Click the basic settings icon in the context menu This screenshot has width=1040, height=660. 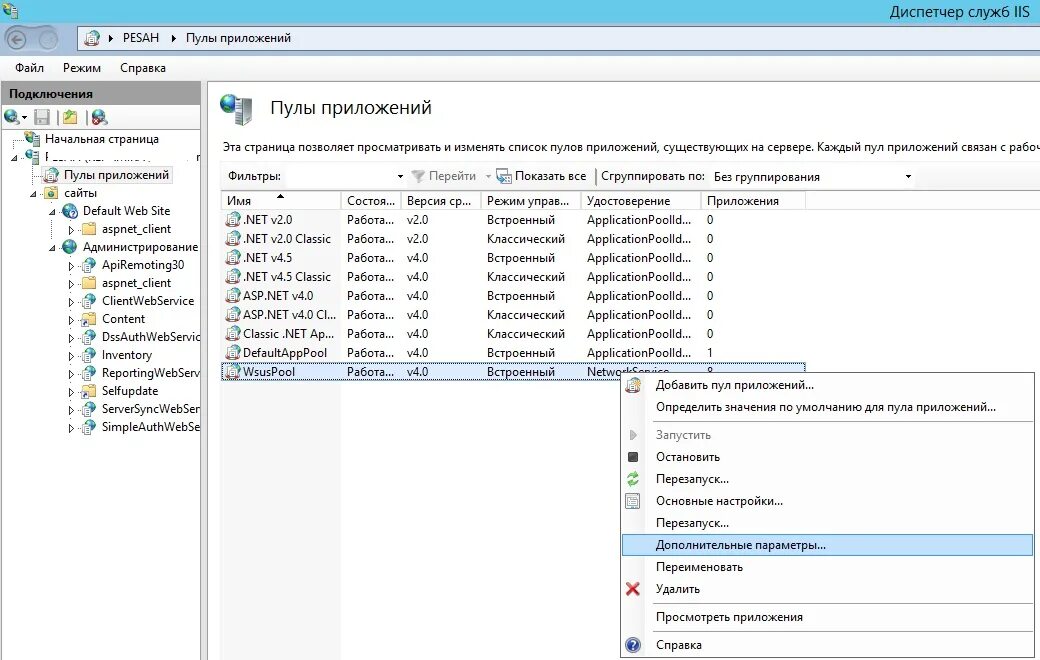(633, 501)
